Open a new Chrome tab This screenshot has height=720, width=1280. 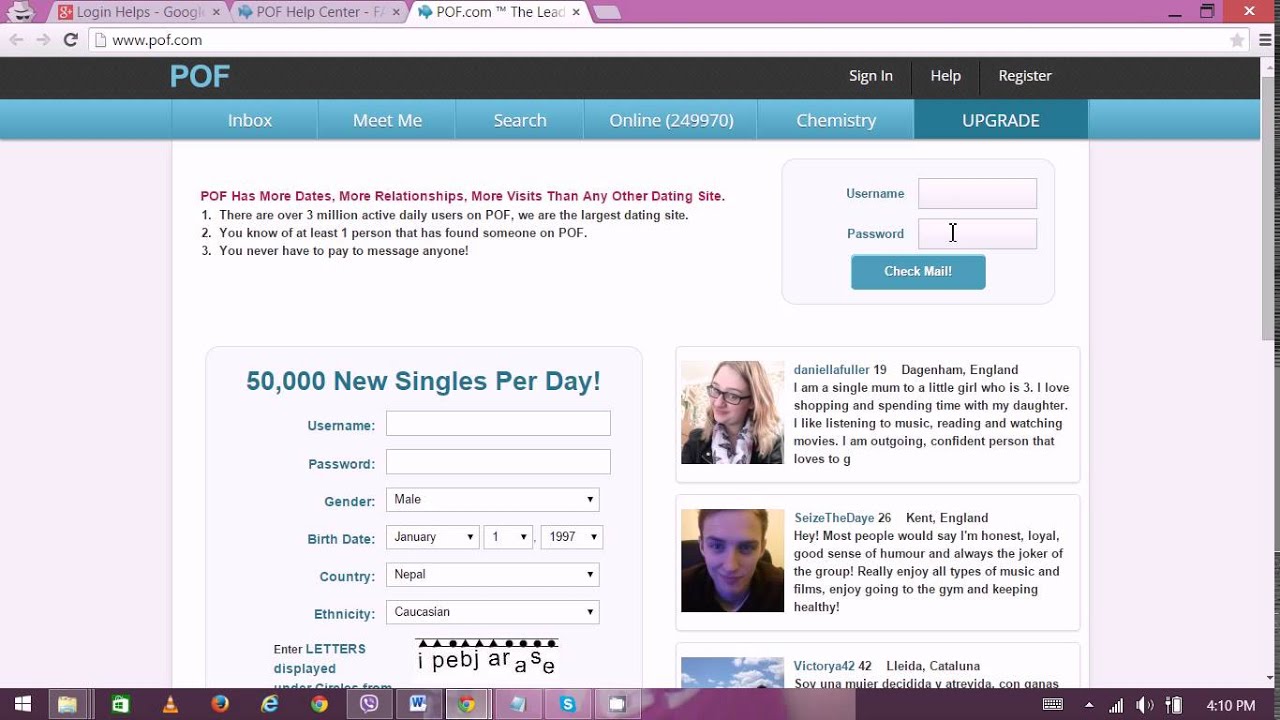coord(606,13)
